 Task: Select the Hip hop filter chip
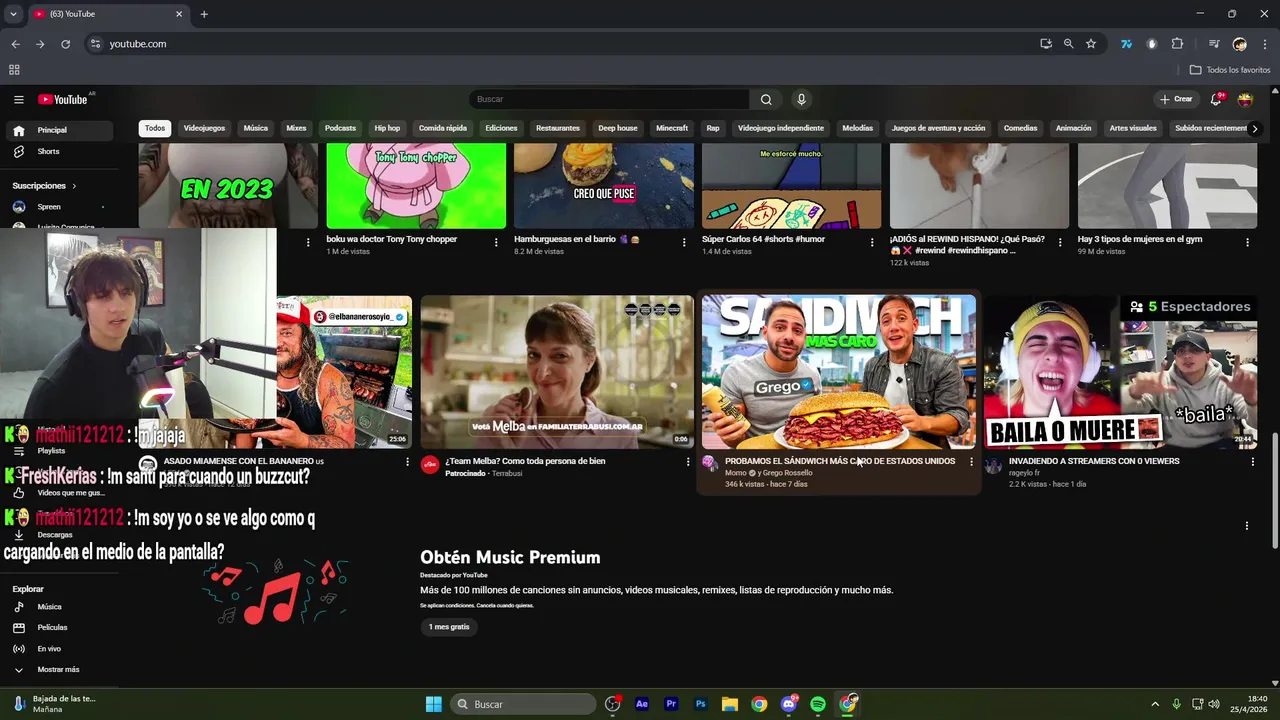[387, 128]
